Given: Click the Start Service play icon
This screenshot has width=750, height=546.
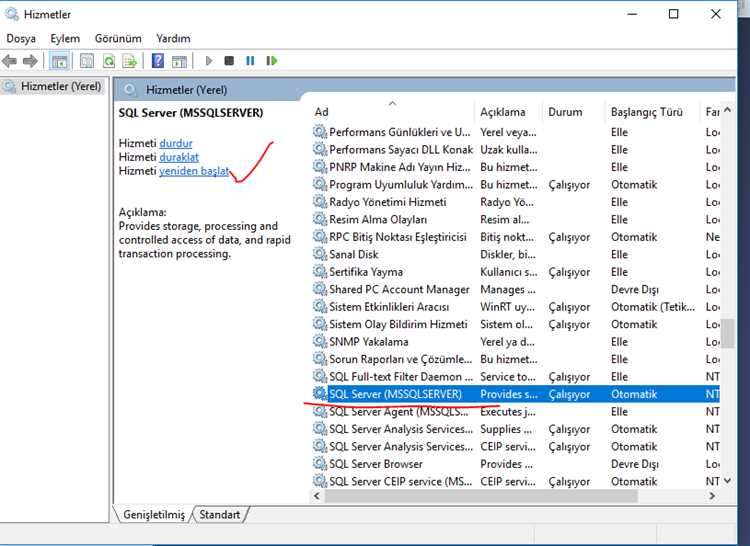Looking at the screenshot, I should tap(209, 61).
